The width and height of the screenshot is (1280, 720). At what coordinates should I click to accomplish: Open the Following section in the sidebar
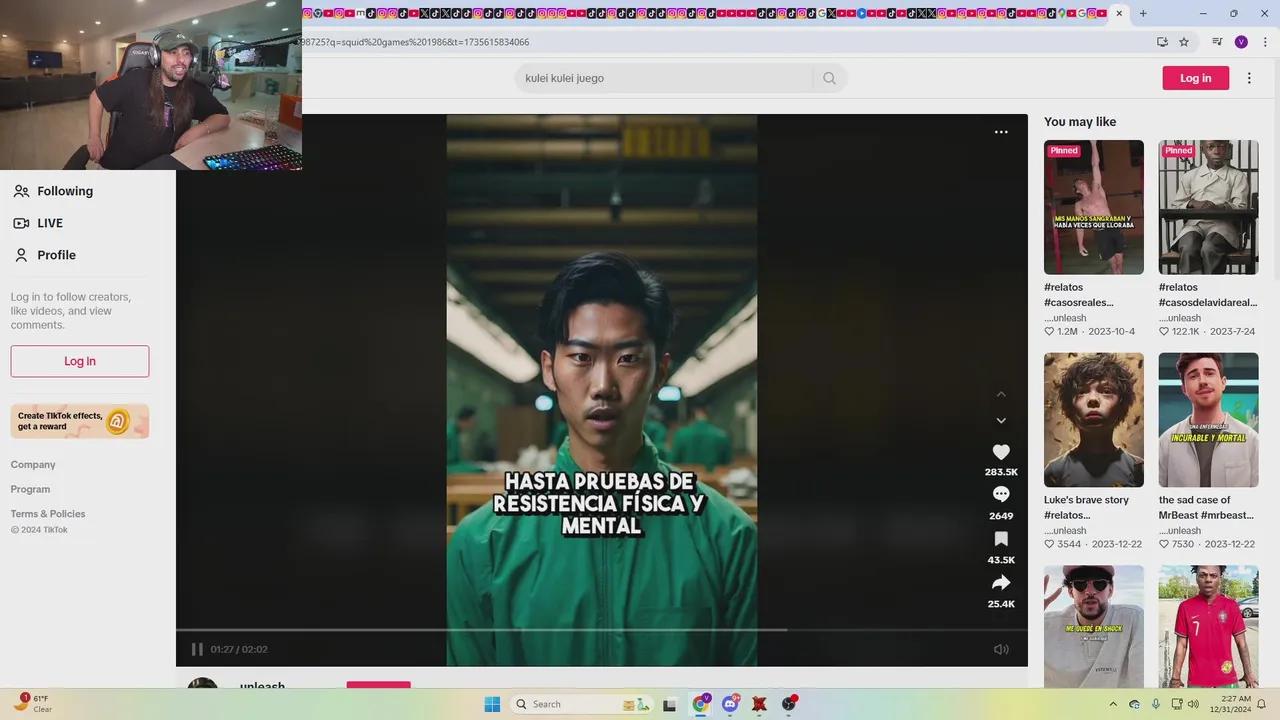click(64, 191)
